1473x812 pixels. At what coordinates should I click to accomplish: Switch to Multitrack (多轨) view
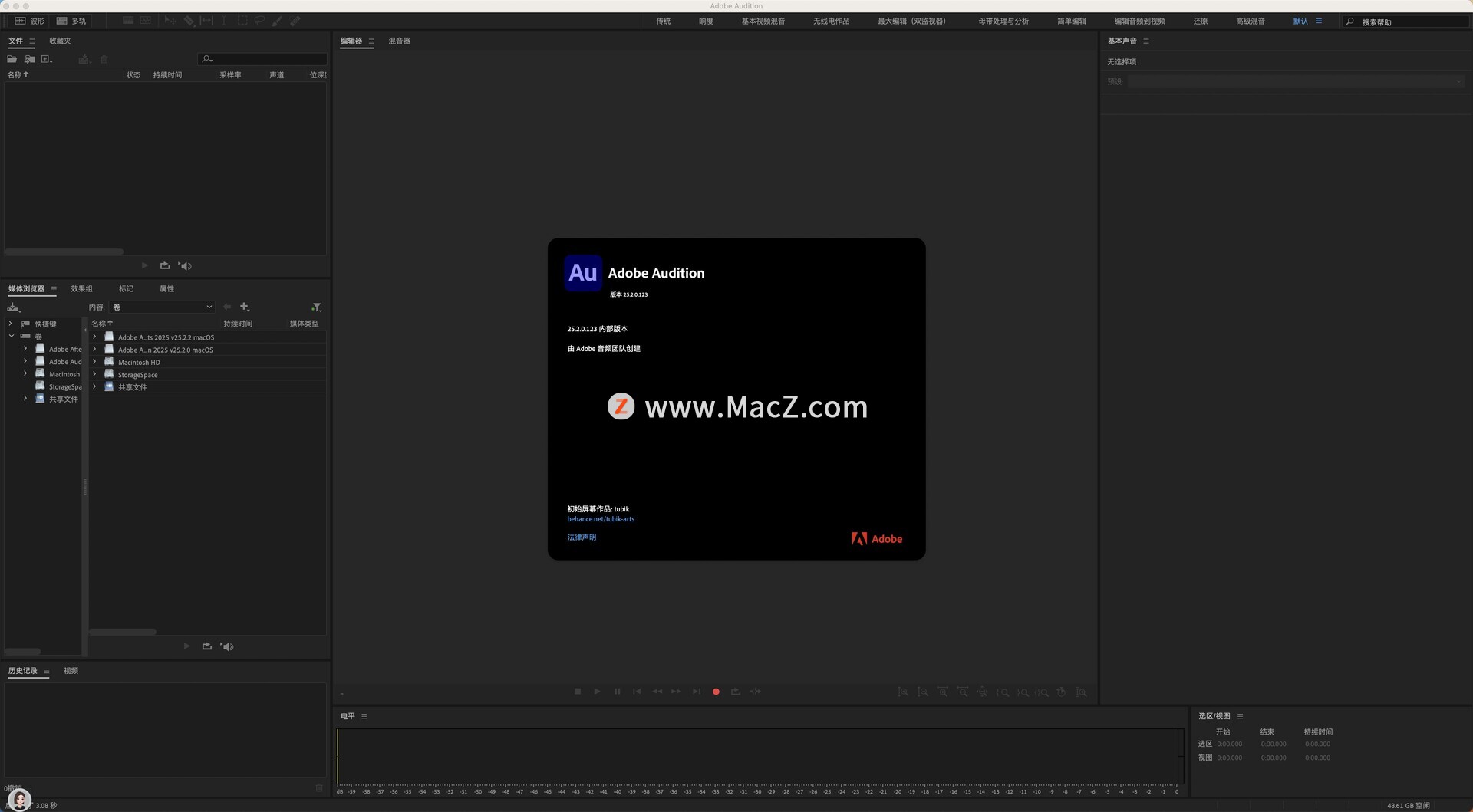(x=71, y=21)
